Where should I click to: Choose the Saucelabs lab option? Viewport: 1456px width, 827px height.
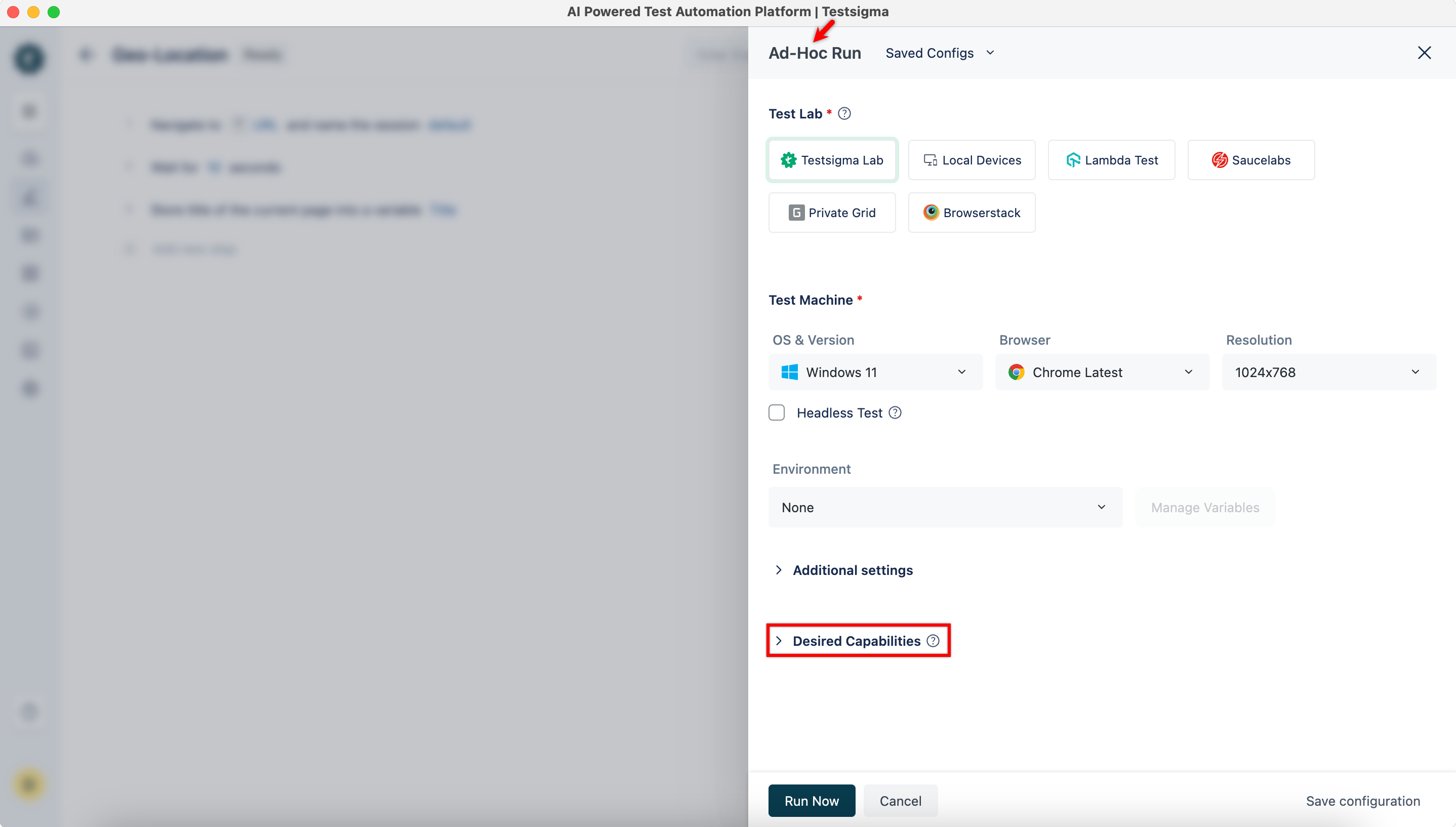point(1251,160)
